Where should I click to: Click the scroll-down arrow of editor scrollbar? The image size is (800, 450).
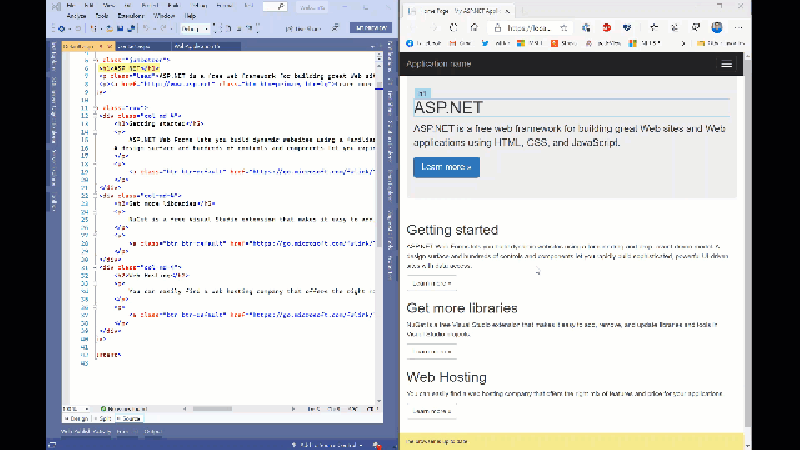pos(379,402)
